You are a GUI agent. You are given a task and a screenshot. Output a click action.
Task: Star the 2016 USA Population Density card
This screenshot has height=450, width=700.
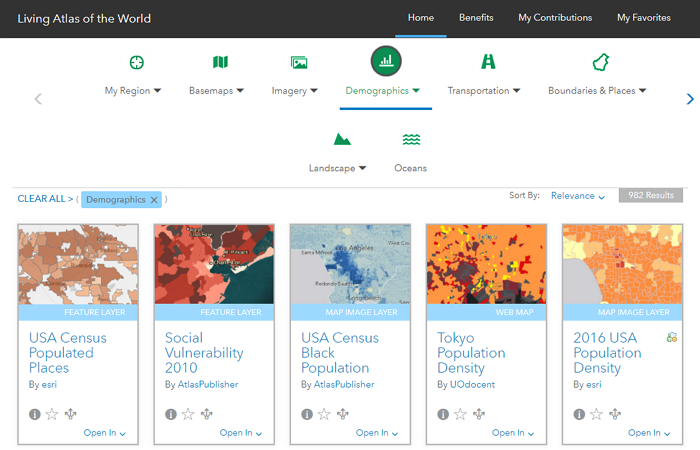pos(596,413)
